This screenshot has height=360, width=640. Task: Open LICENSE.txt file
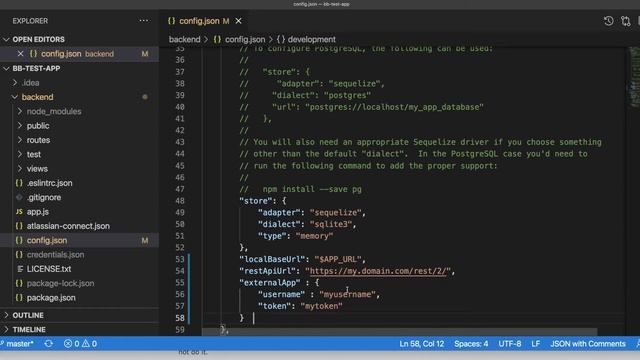click(x=49, y=269)
